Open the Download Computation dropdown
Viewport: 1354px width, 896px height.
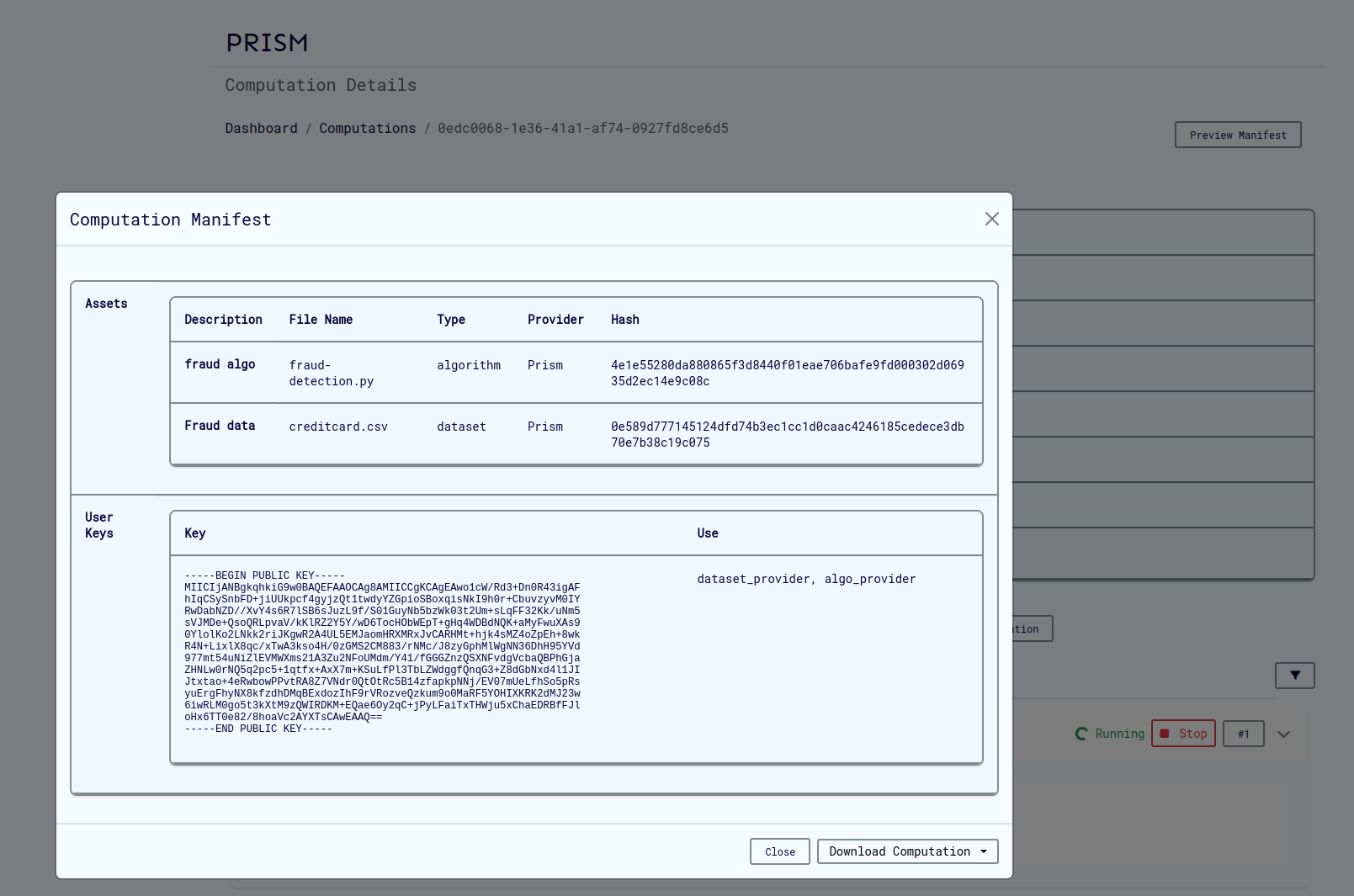coord(907,851)
